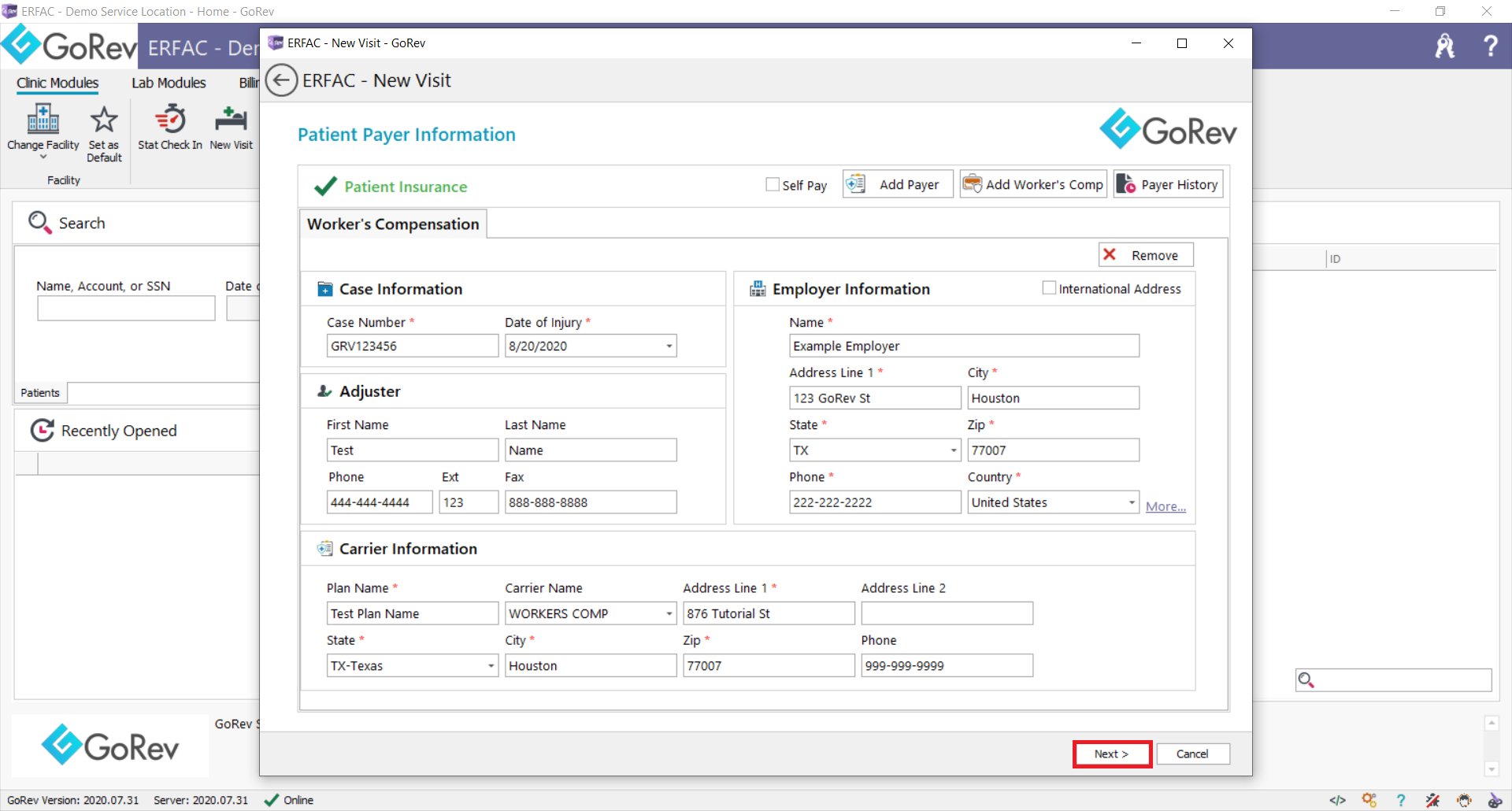The width and height of the screenshot is (1512, 811).
Task: Click the back arrow in New Visit header
Action: (x=281, y=80)
